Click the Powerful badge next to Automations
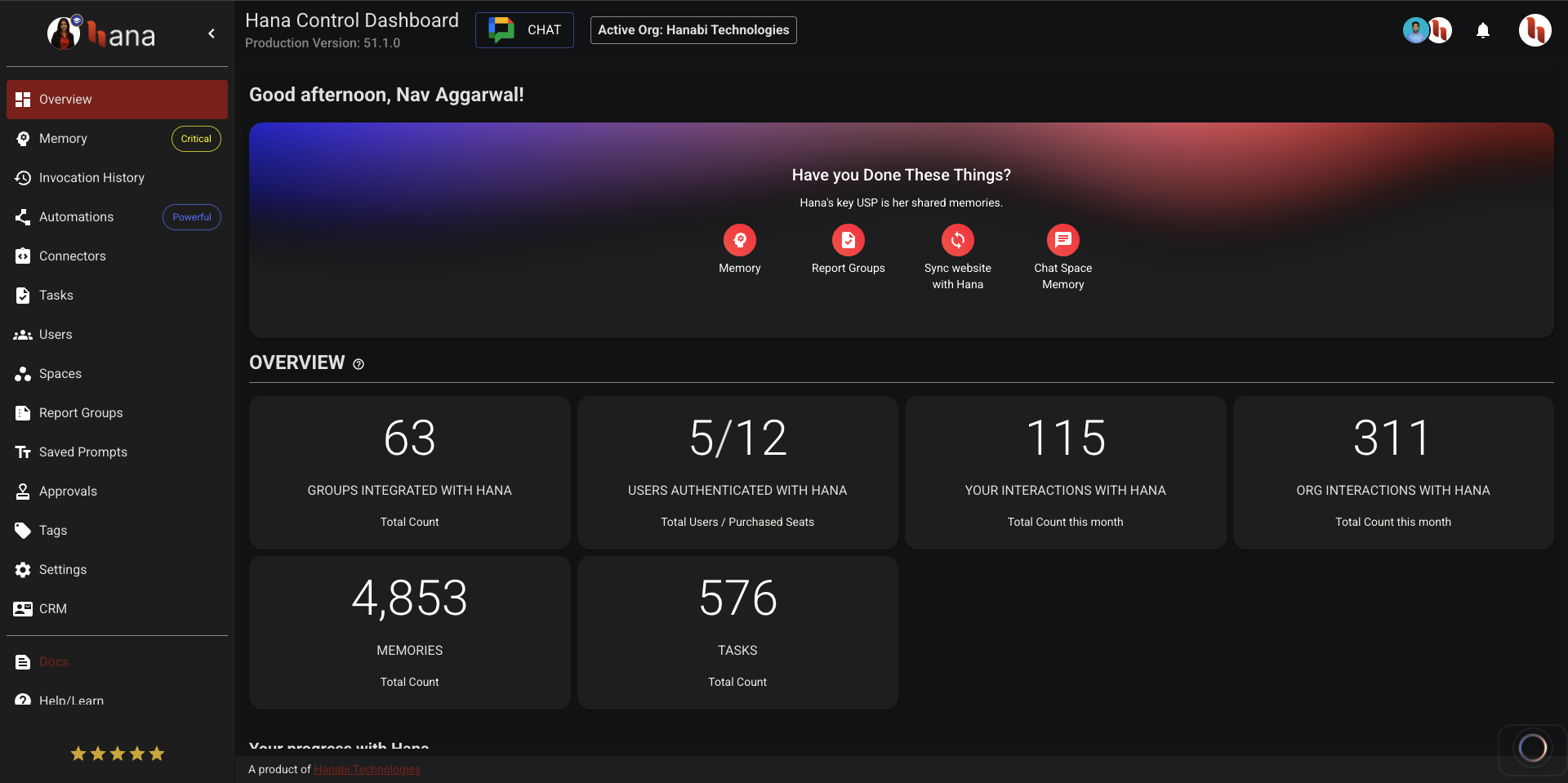The image size is (1568, 783). pyautogui.click(x=192, y=217)
